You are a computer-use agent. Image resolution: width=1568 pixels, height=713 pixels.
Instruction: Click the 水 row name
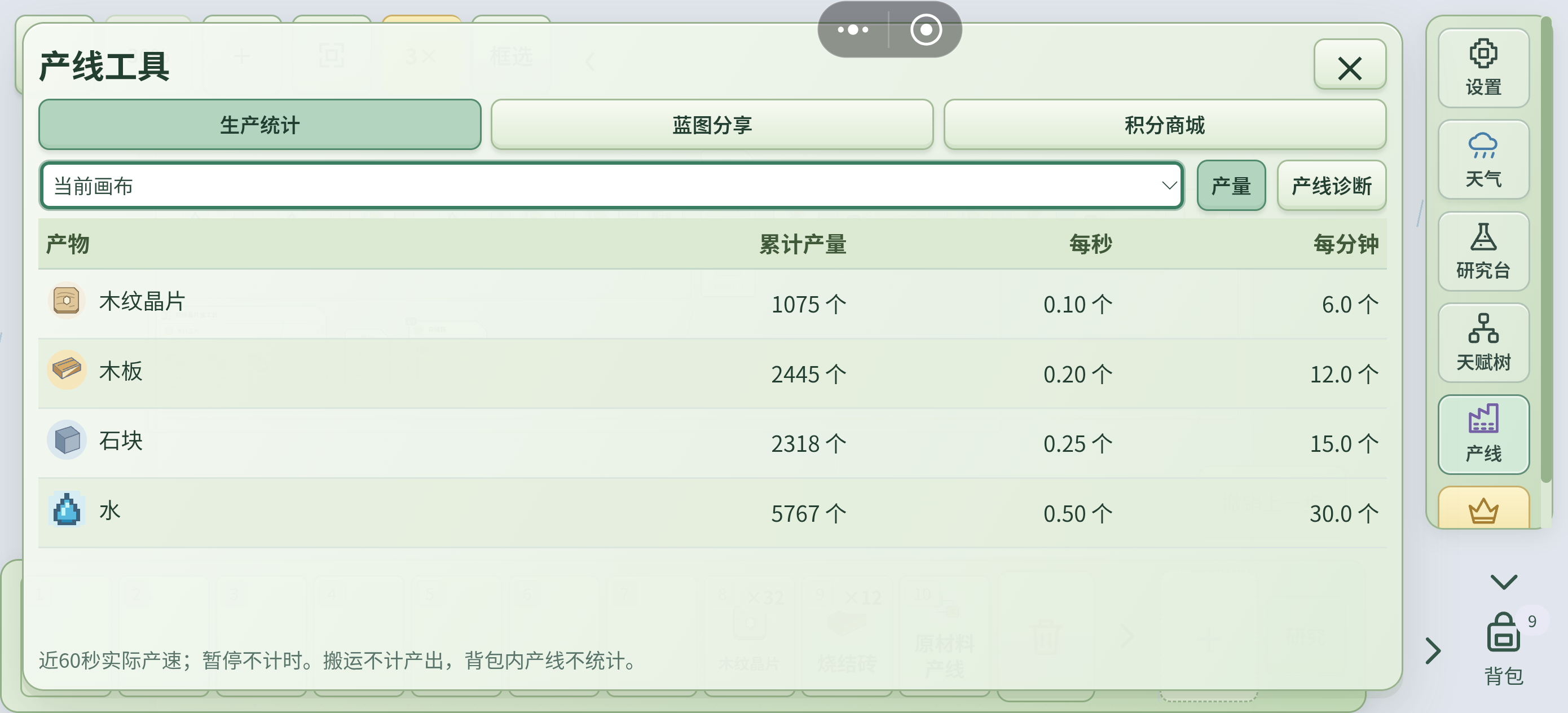point(109,510)
